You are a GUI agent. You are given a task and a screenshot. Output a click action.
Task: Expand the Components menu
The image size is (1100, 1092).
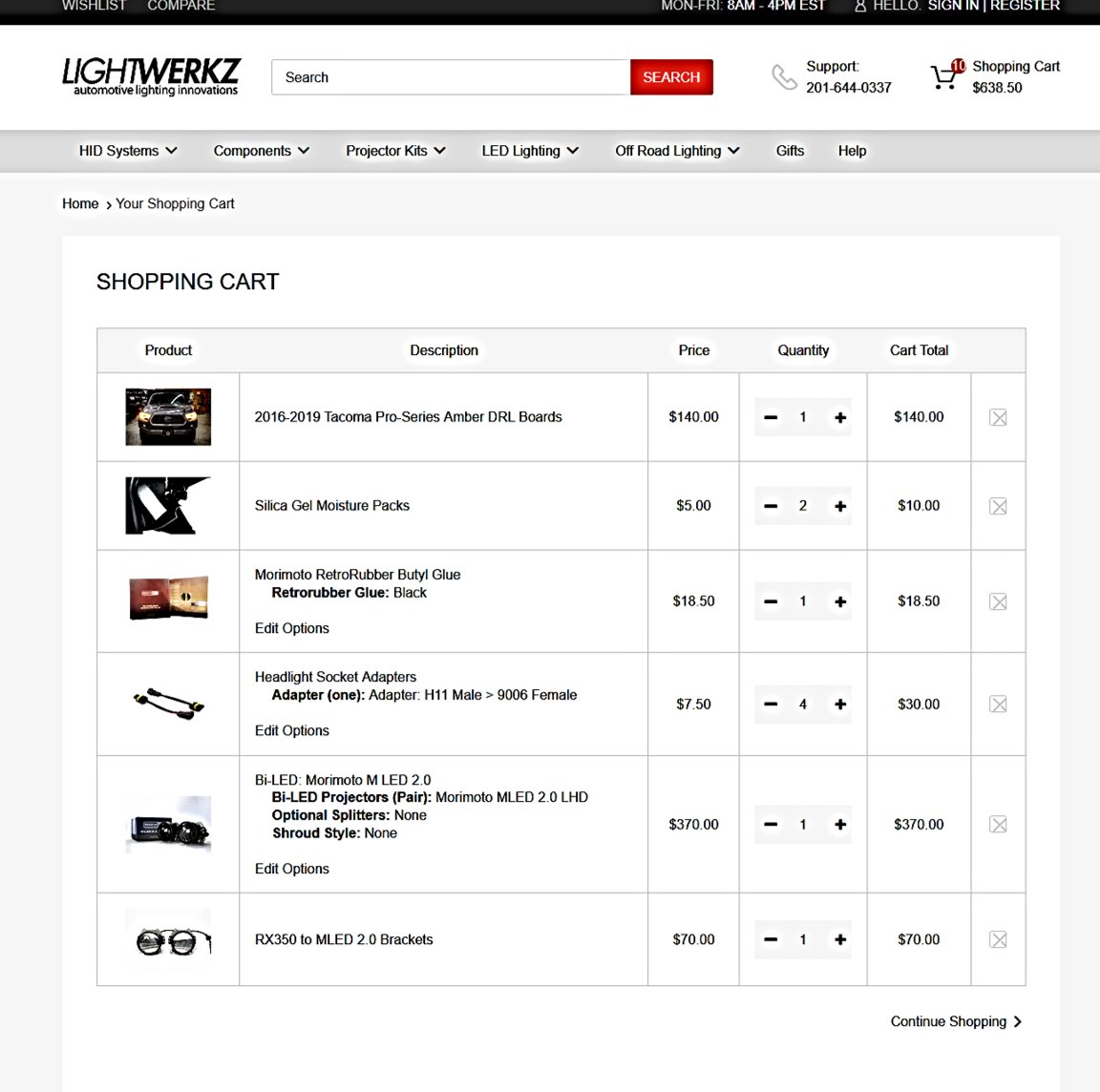click(261, 151)
